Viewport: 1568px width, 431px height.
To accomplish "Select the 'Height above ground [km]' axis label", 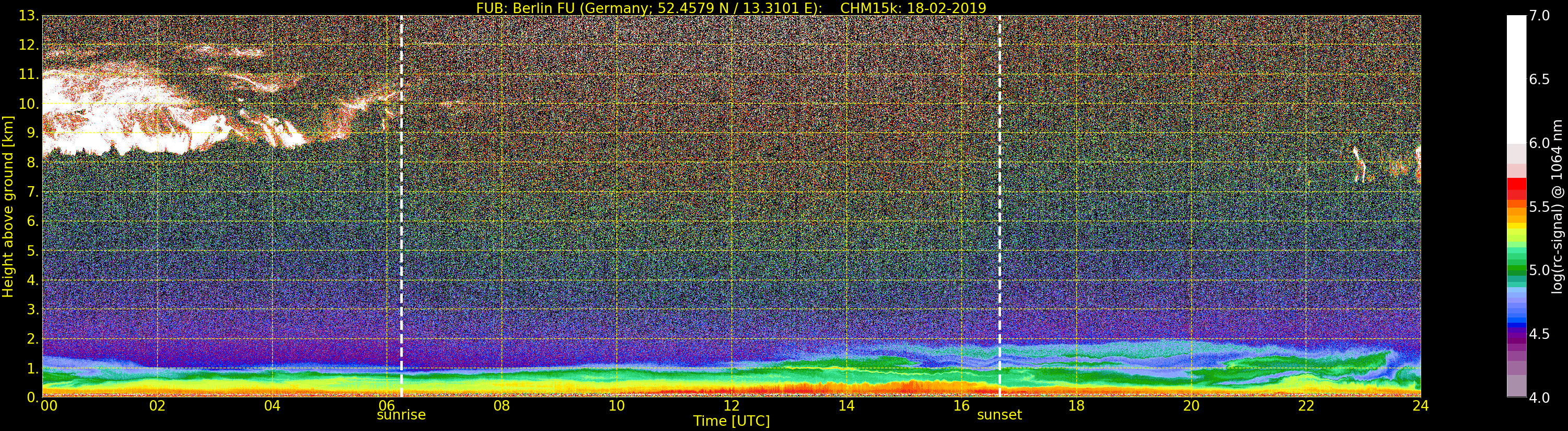I will tap(8, 207).
